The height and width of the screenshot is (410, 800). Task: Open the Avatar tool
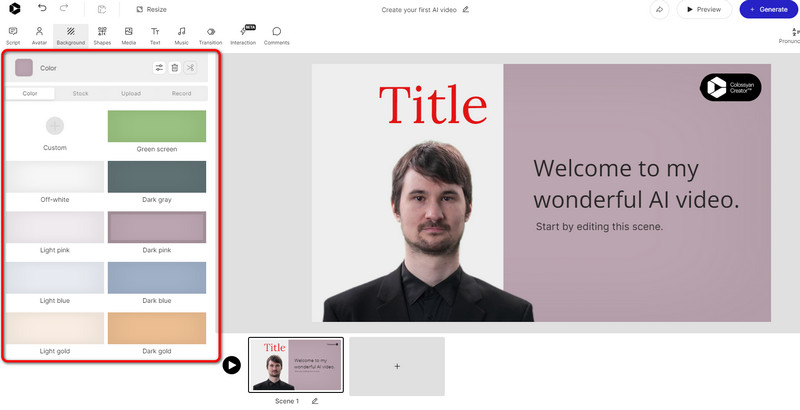click(39, 36)
